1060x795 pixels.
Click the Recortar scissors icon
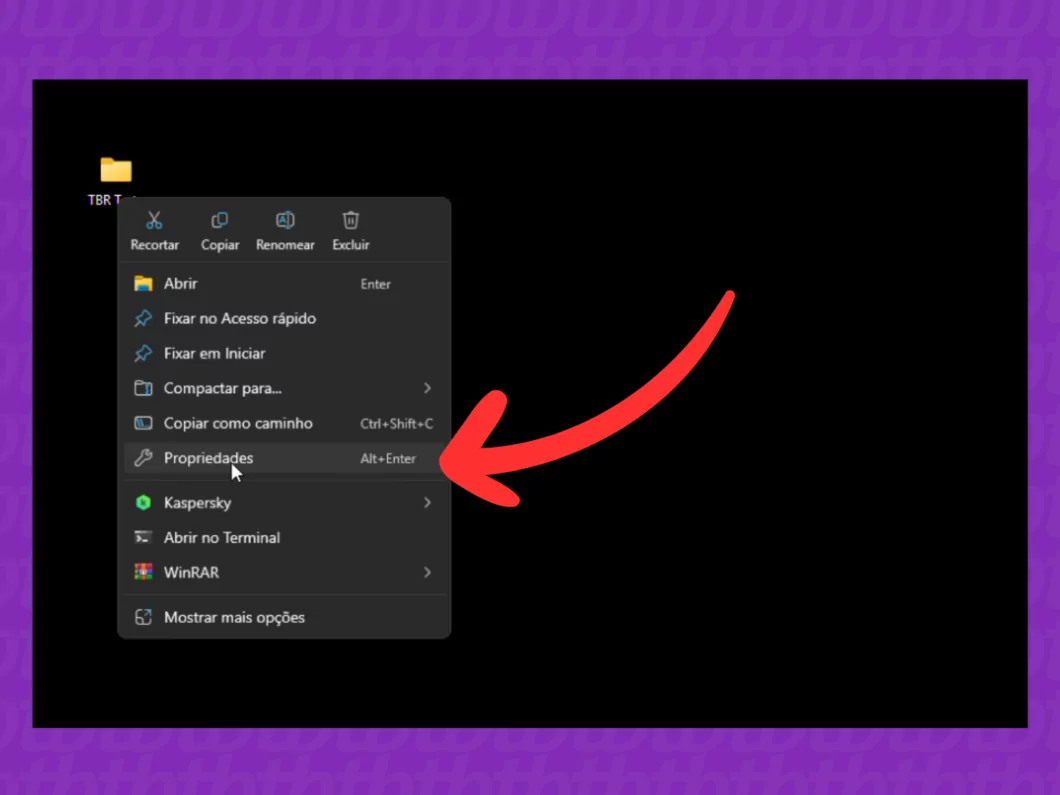point(154,220)
